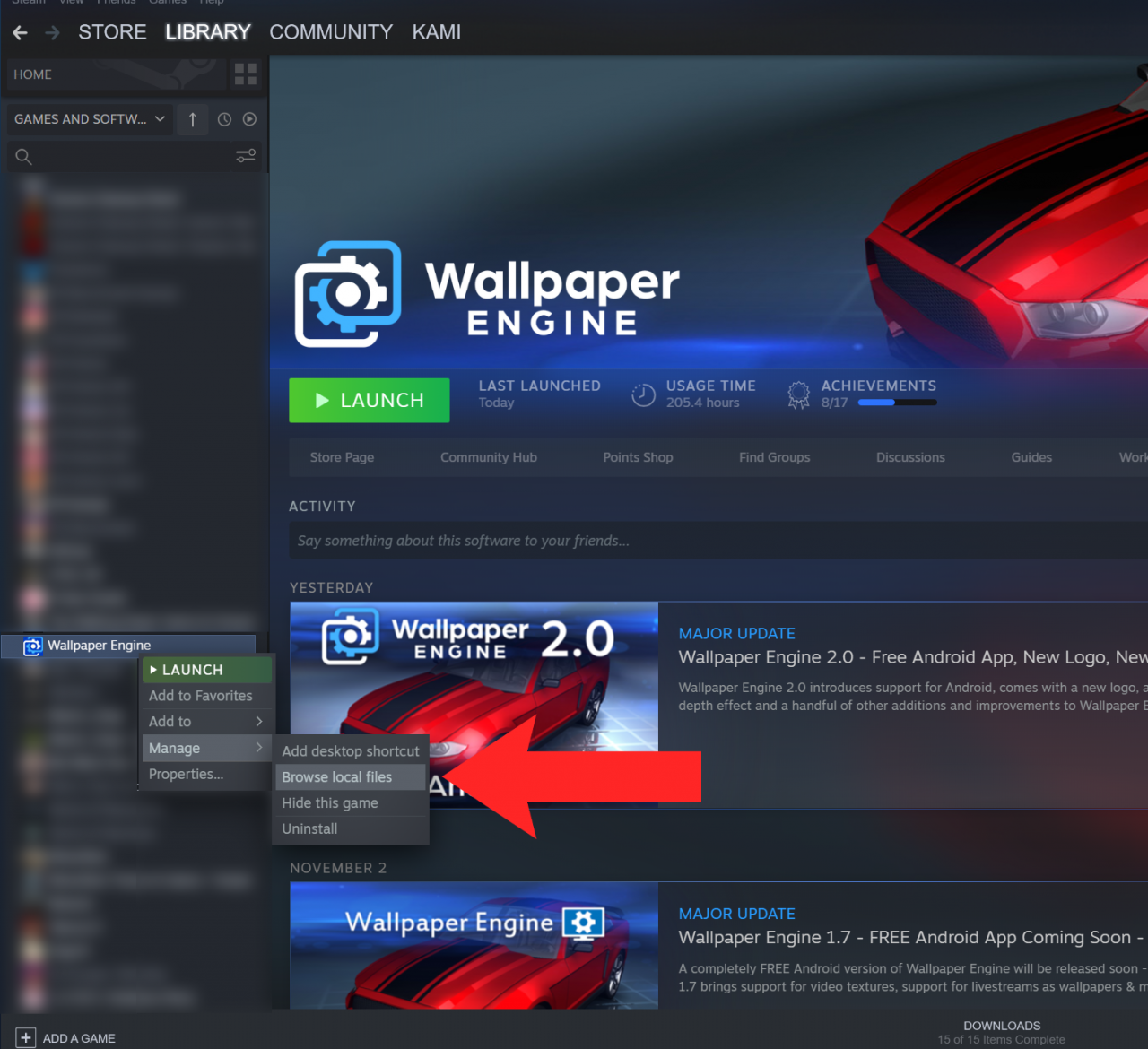
Task: Toggle the ready-to-play filter icon
Action: [x=249, y=119]
